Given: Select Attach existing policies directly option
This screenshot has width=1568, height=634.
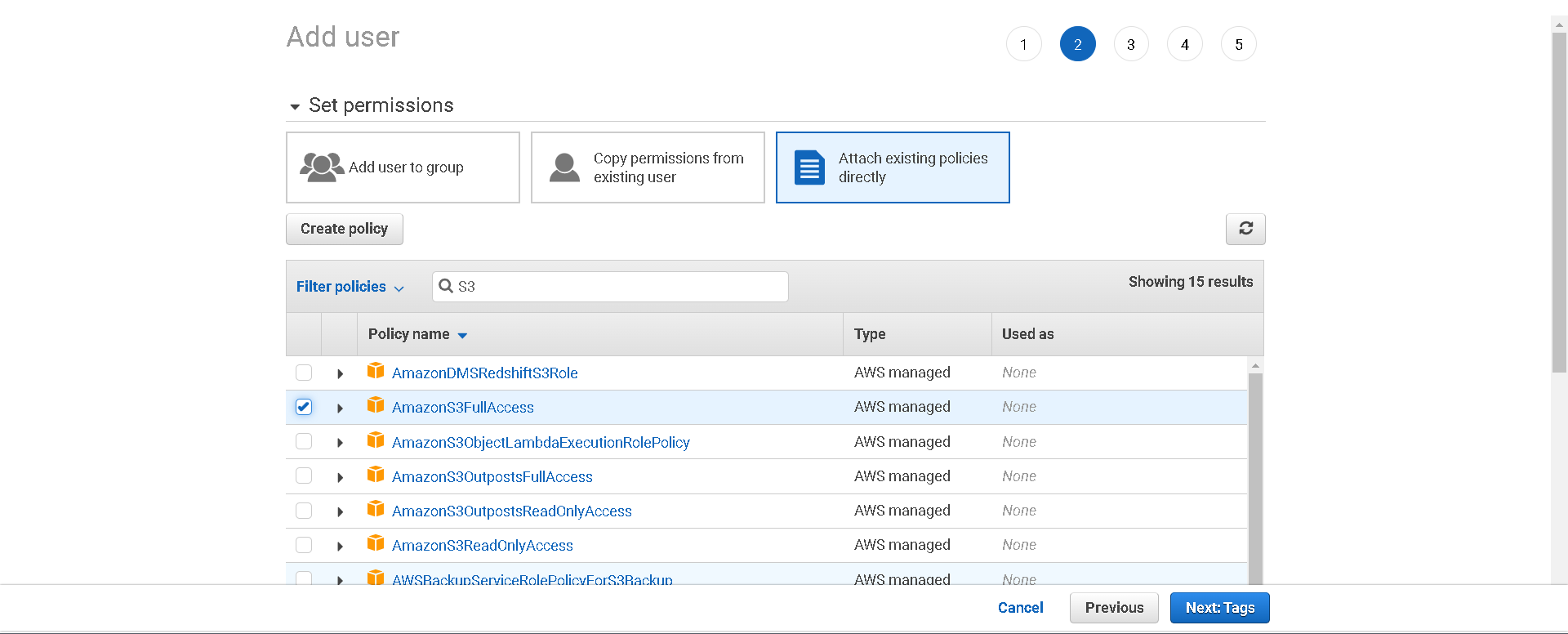Looking at the screenshot, I should click(x=893, y=167).
